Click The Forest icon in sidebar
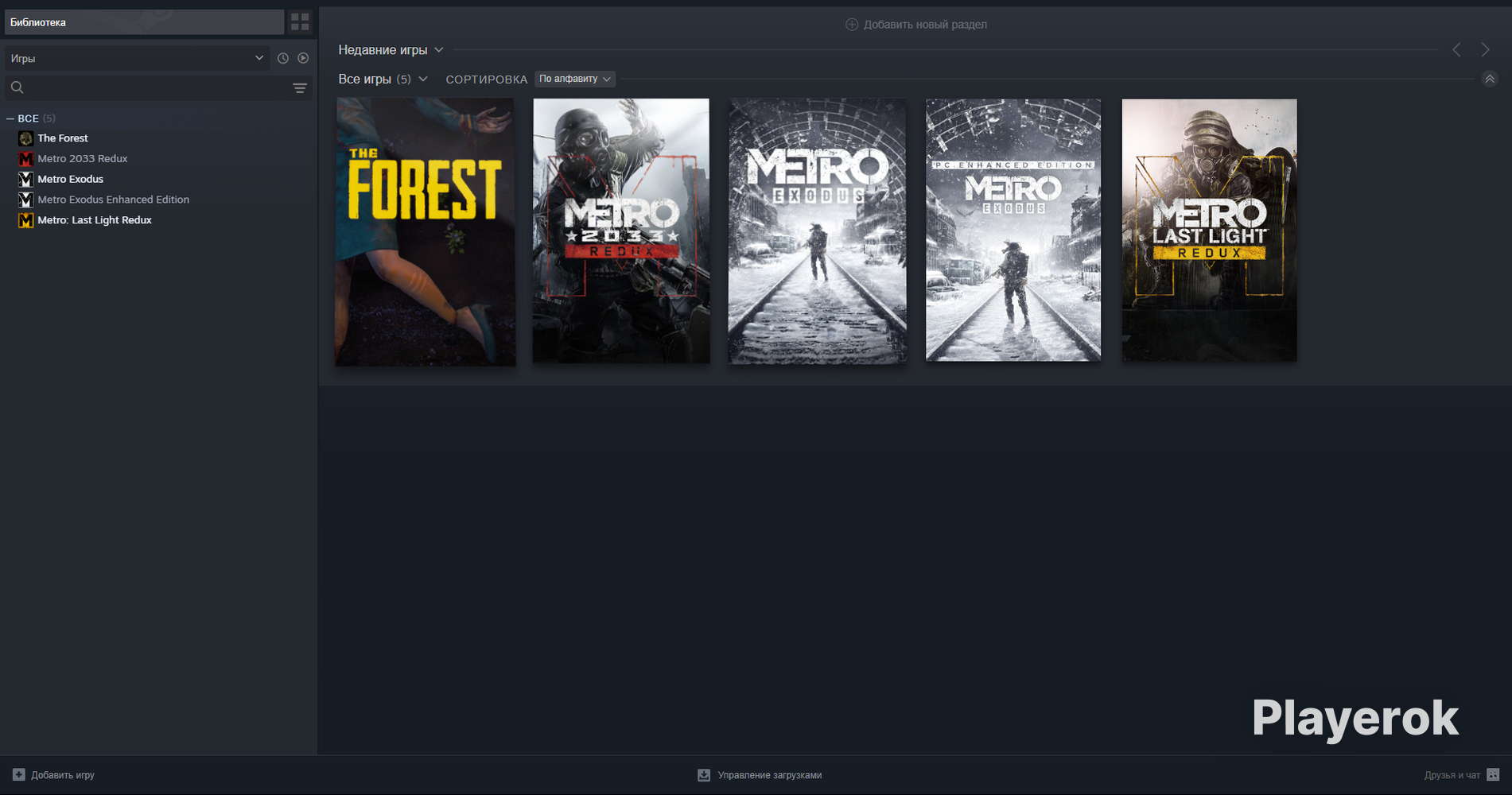Viewport: 1512px width, 795px height. coord(25,138)
